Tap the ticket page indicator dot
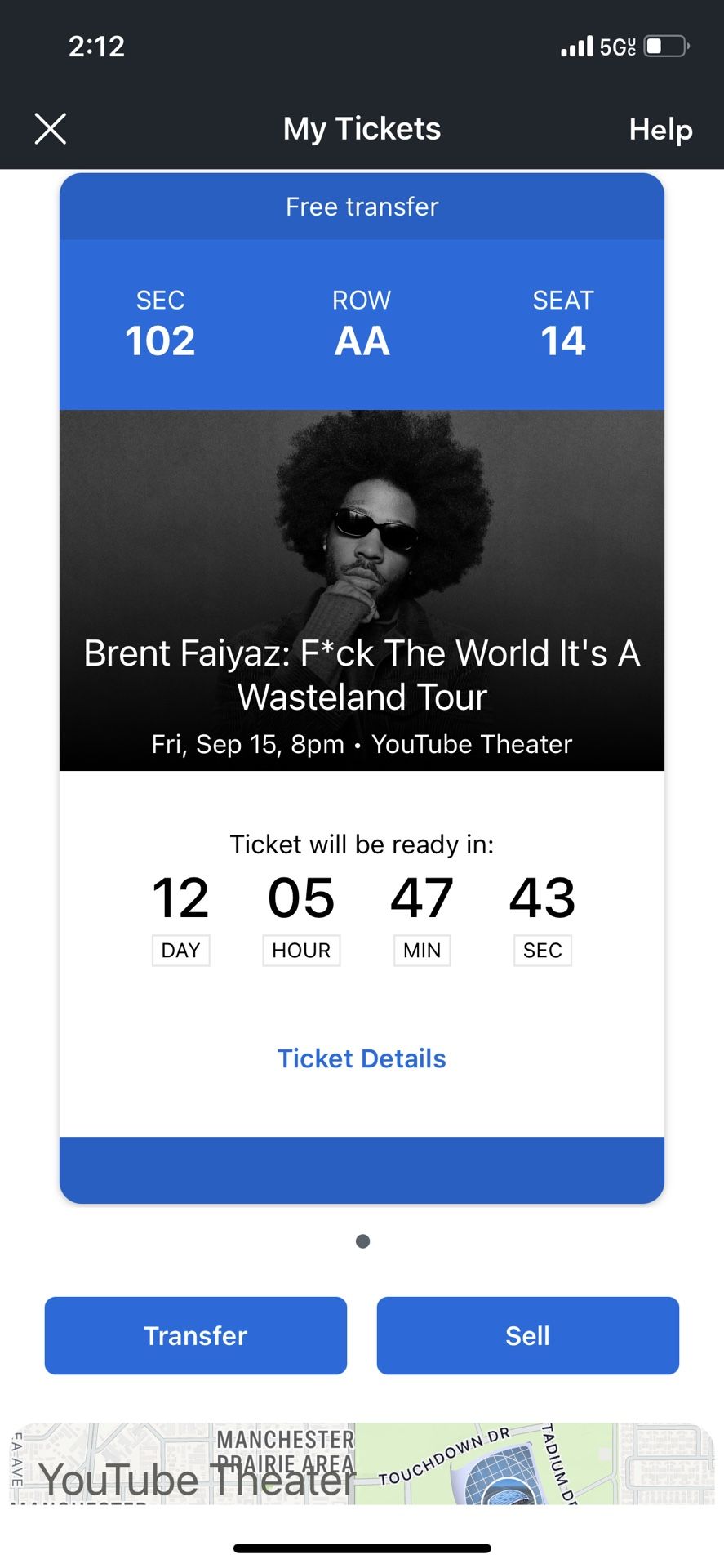This screenshot has width=724, height=1568. click(363, 1241)
